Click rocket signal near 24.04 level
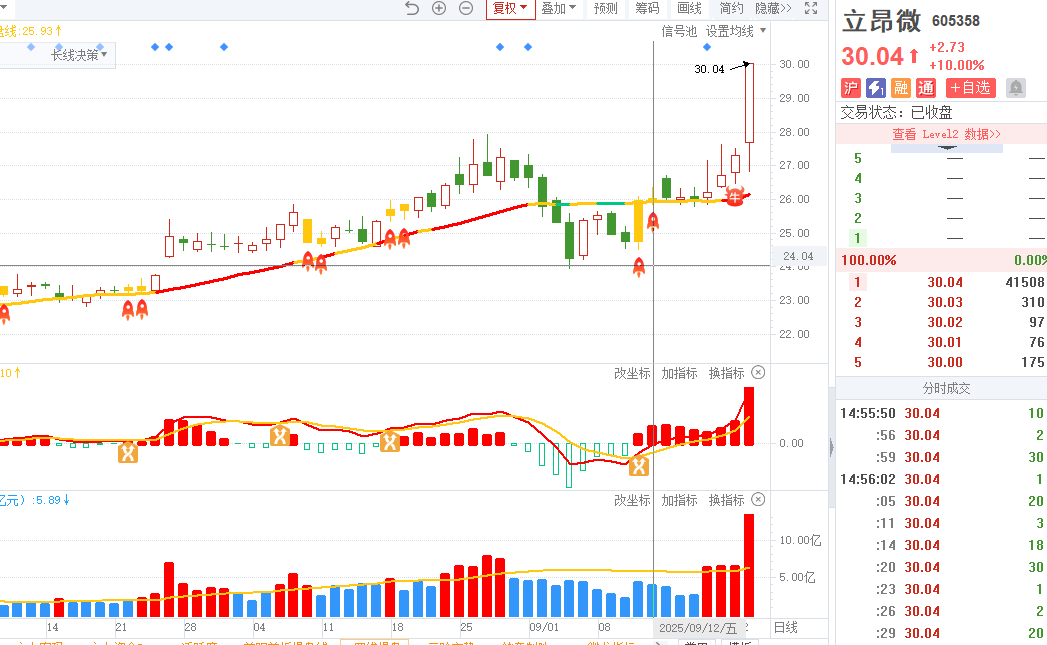 point(639,268)
